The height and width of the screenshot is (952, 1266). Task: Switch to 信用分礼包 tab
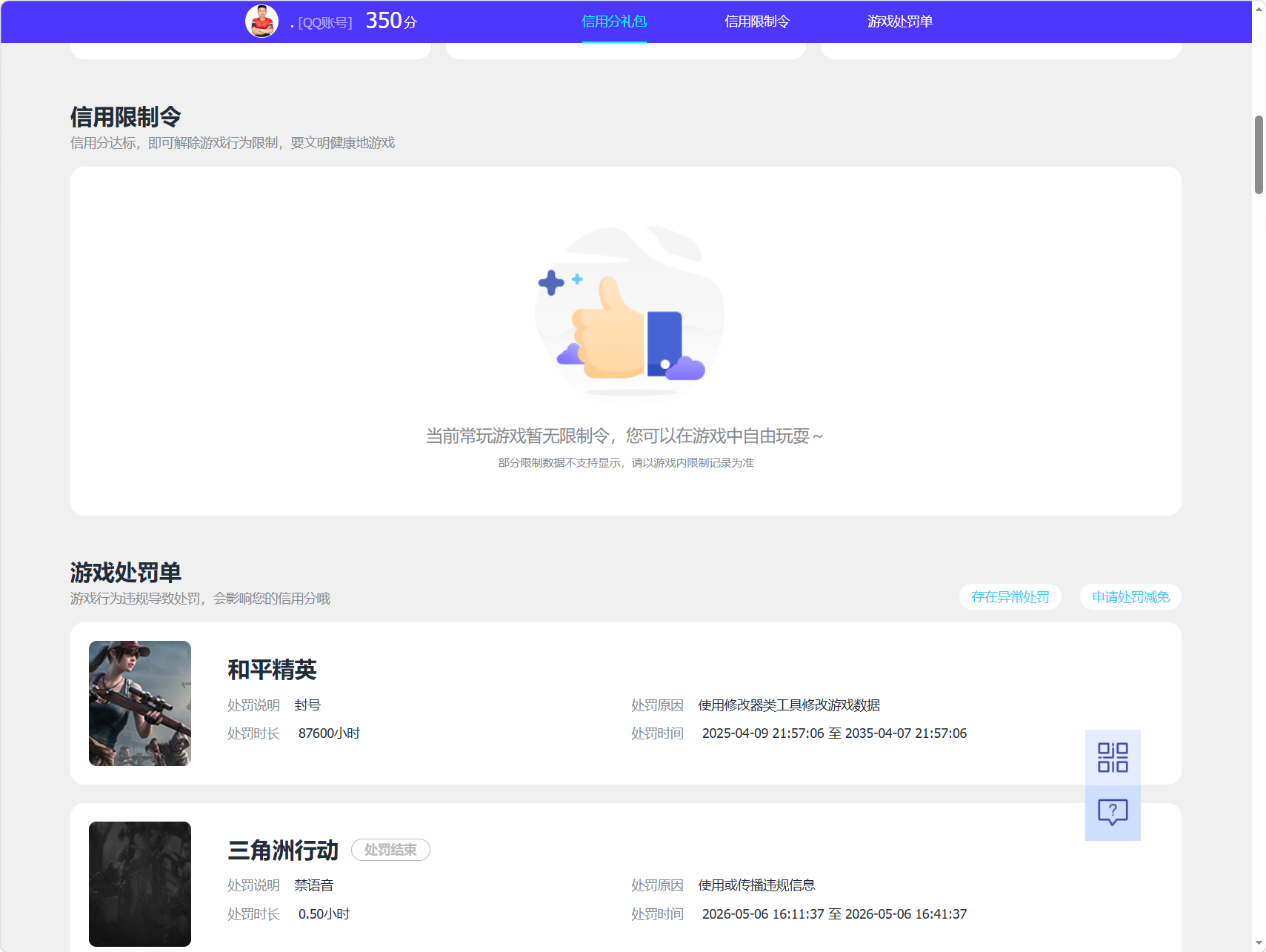click(614, 21)
